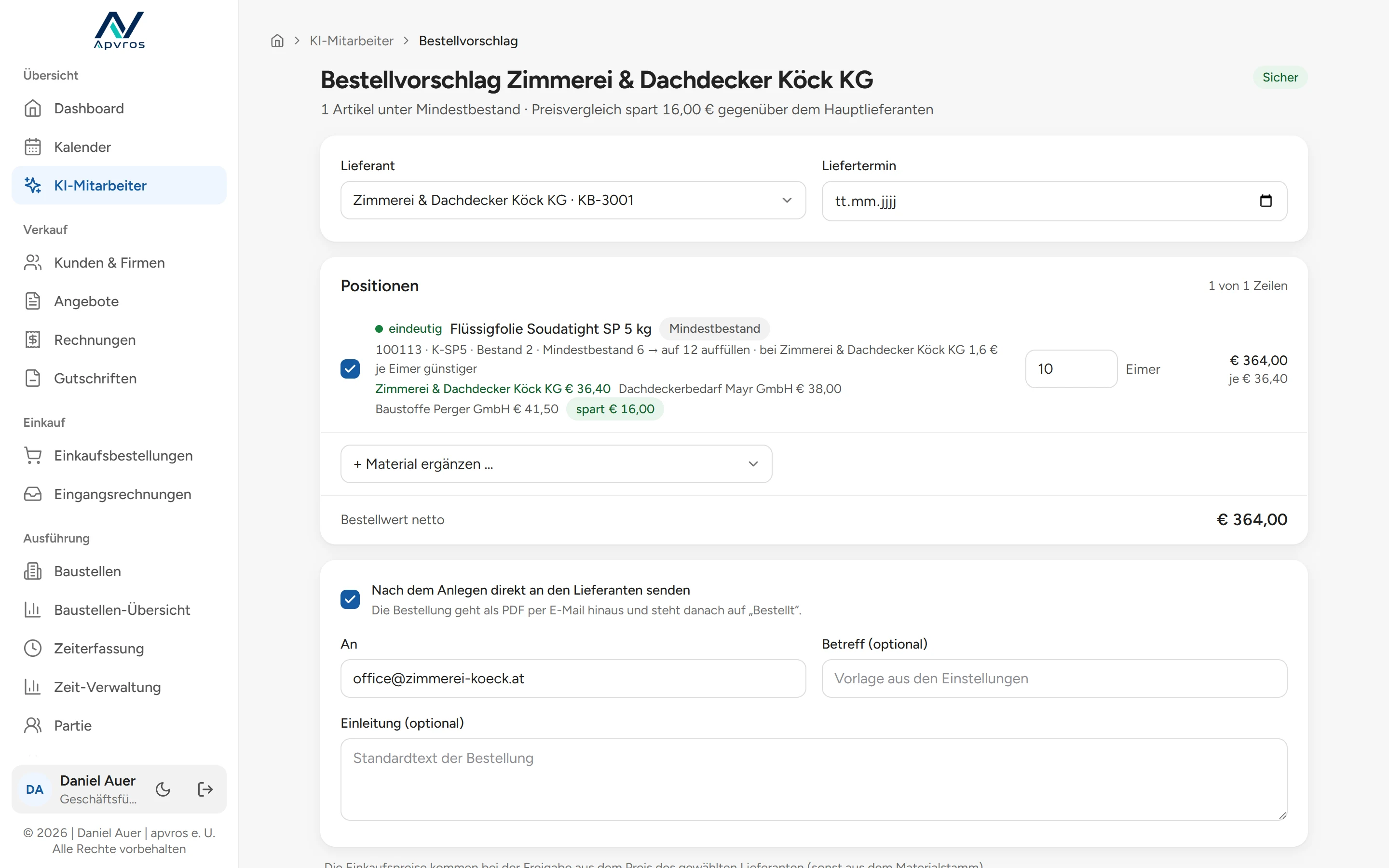Click the Baustellen-Übersicht chart icon
1389x868 pixels.
pyautogui.click(x=33, y=610)
